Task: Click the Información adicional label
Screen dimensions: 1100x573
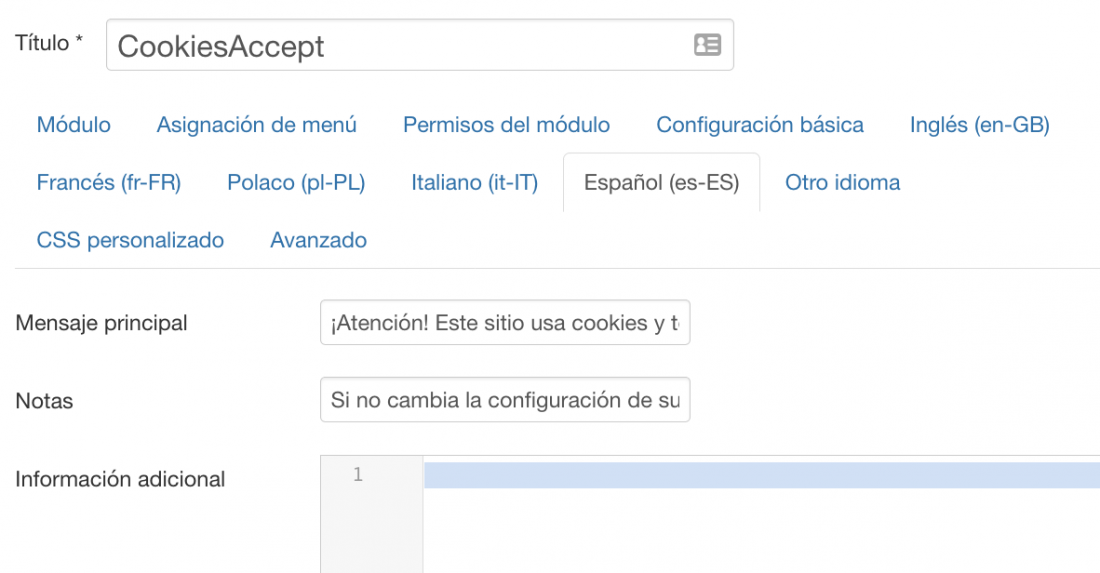Action: point(120,479)
